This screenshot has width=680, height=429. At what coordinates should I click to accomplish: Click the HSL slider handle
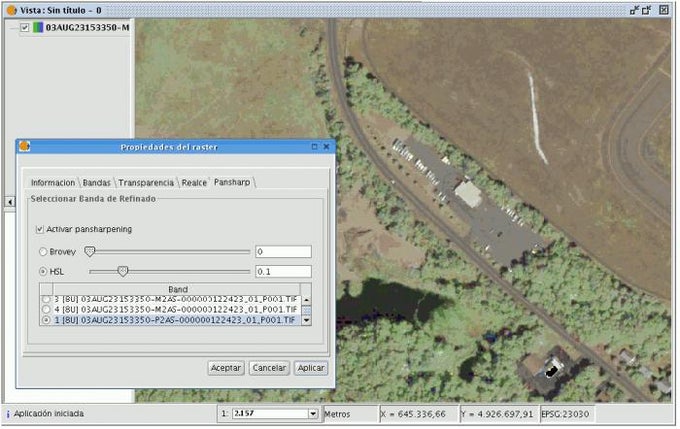[123, 272]
